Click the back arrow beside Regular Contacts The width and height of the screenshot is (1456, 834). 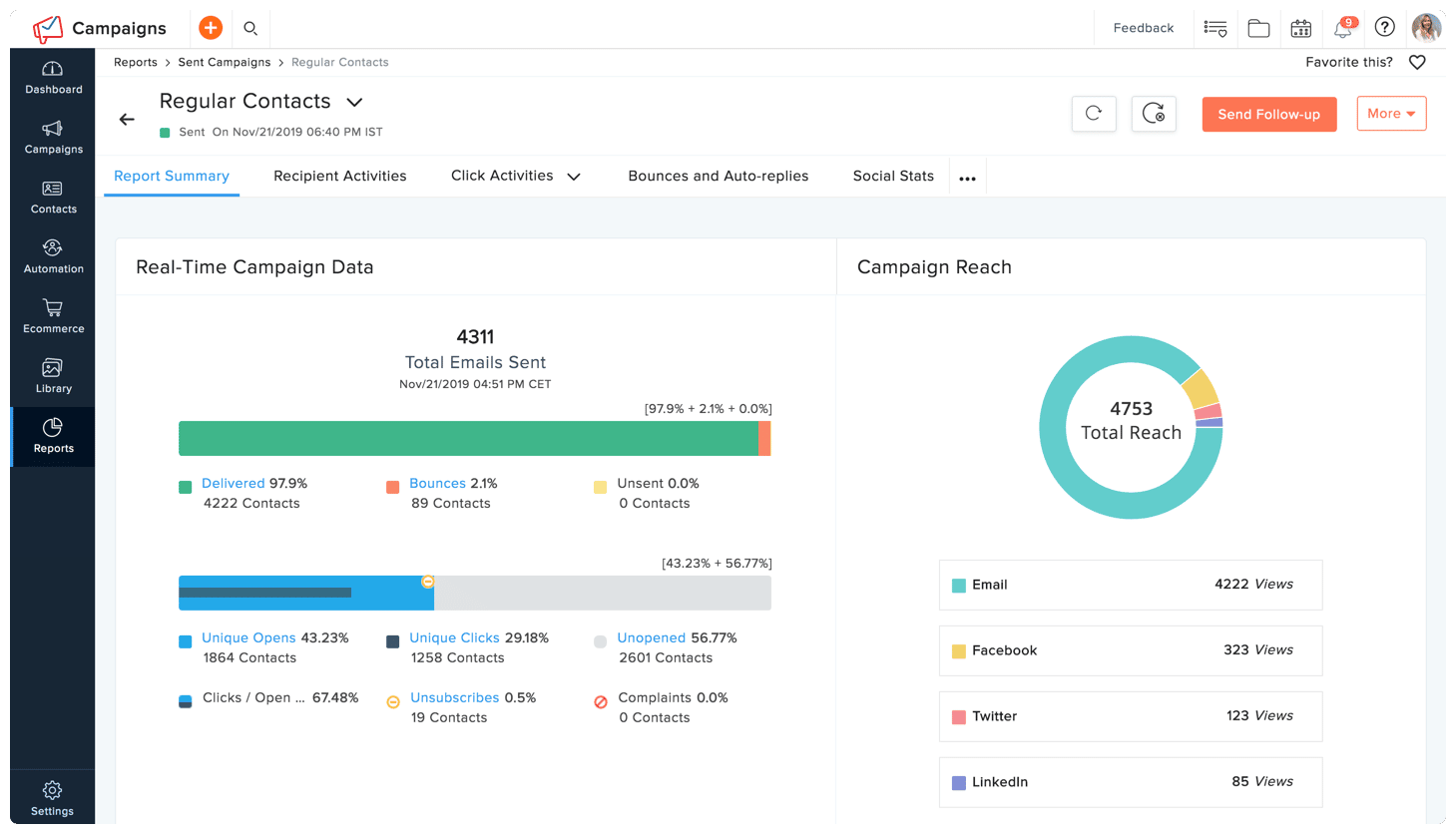click(x=127, y=120)
